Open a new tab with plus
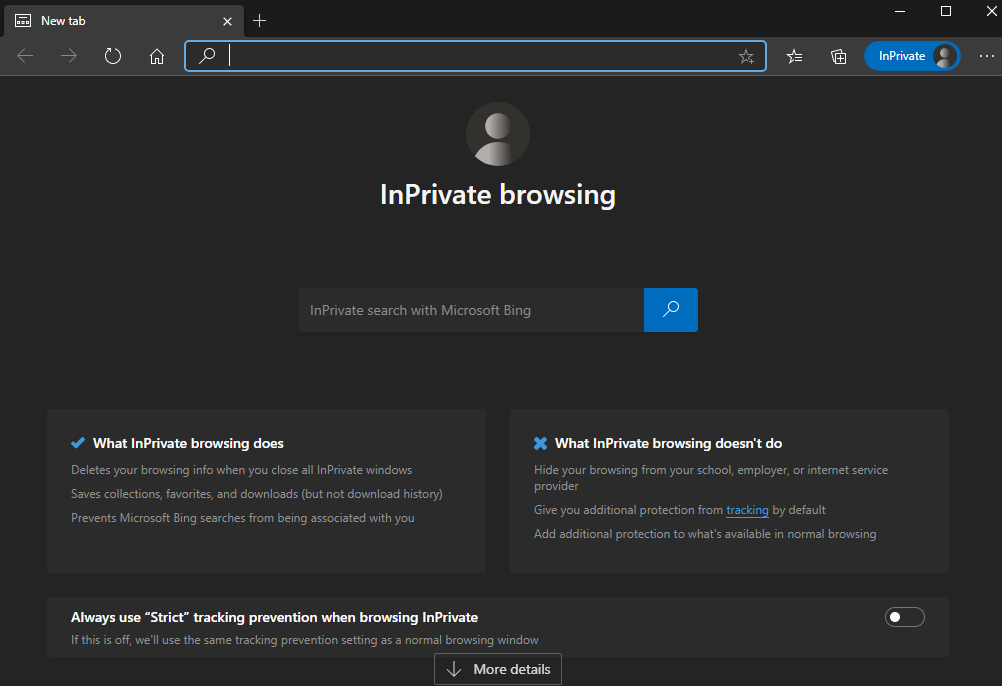This screenshot has height=686, width=1002. 259,20
